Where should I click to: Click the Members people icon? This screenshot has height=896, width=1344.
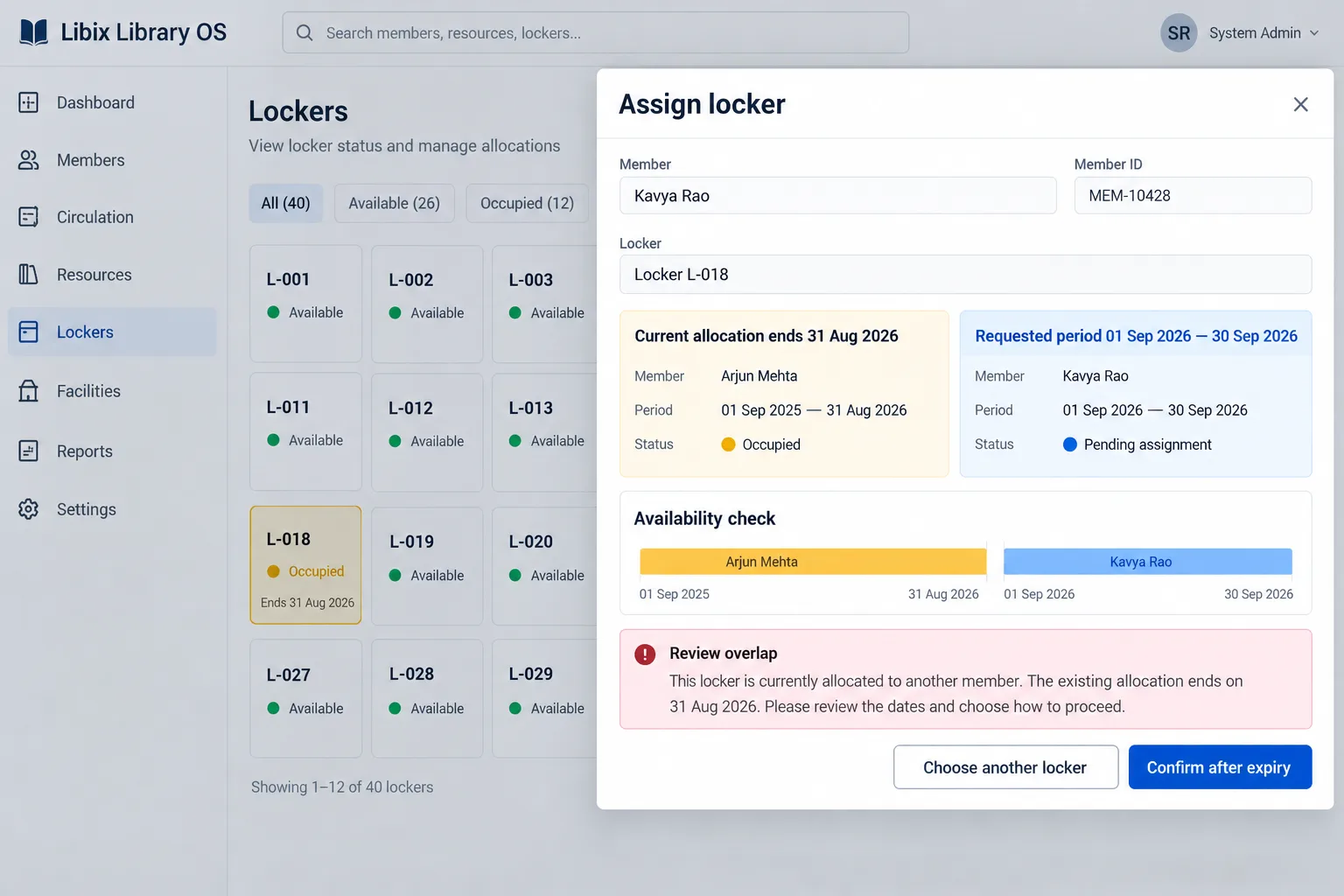click(29, 160)
